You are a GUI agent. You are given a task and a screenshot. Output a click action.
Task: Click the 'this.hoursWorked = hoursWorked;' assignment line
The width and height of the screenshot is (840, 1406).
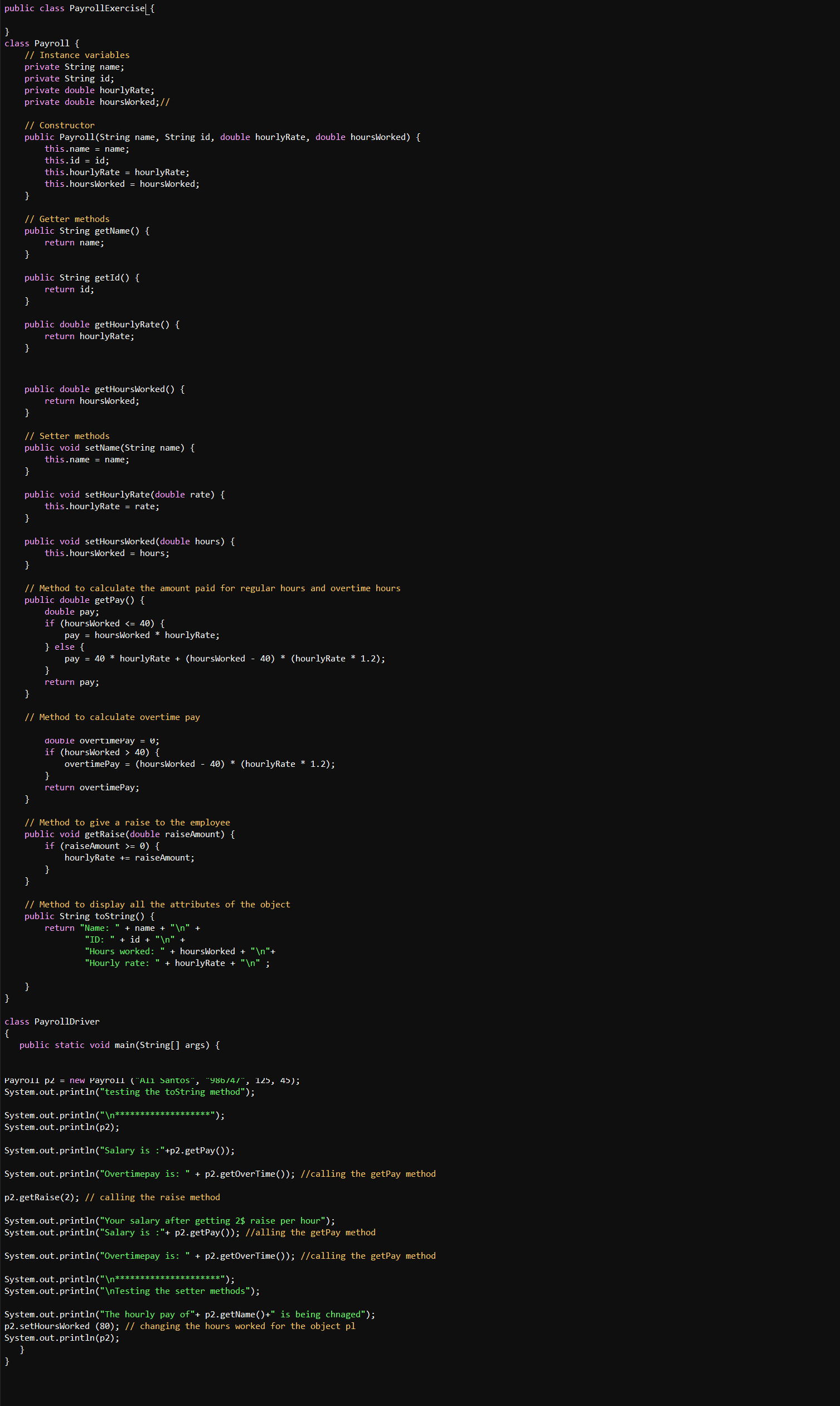[x=122, y=185]
